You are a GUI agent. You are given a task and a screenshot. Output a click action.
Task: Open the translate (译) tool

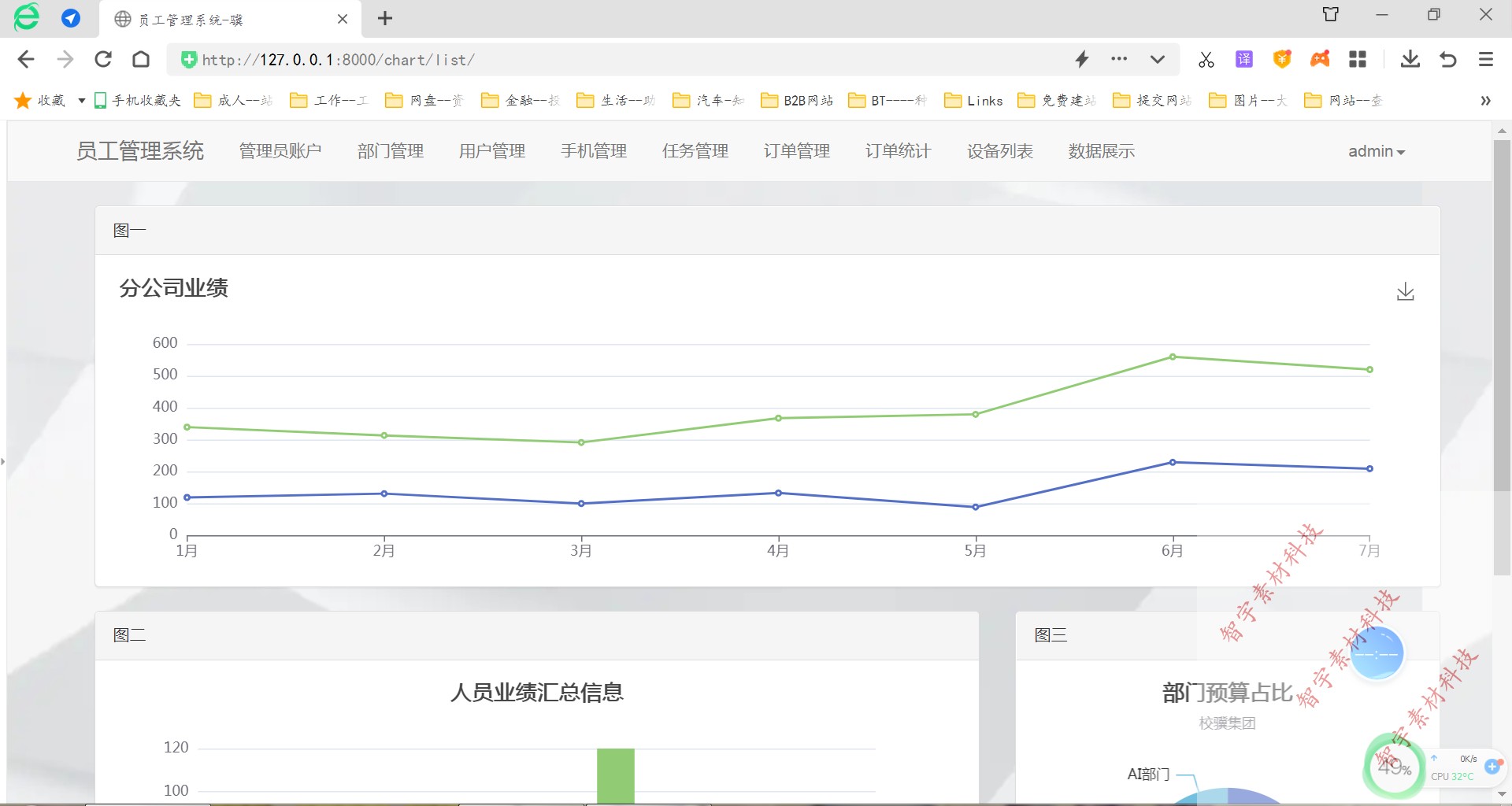pyautogui.click(x=1244, y=59)
